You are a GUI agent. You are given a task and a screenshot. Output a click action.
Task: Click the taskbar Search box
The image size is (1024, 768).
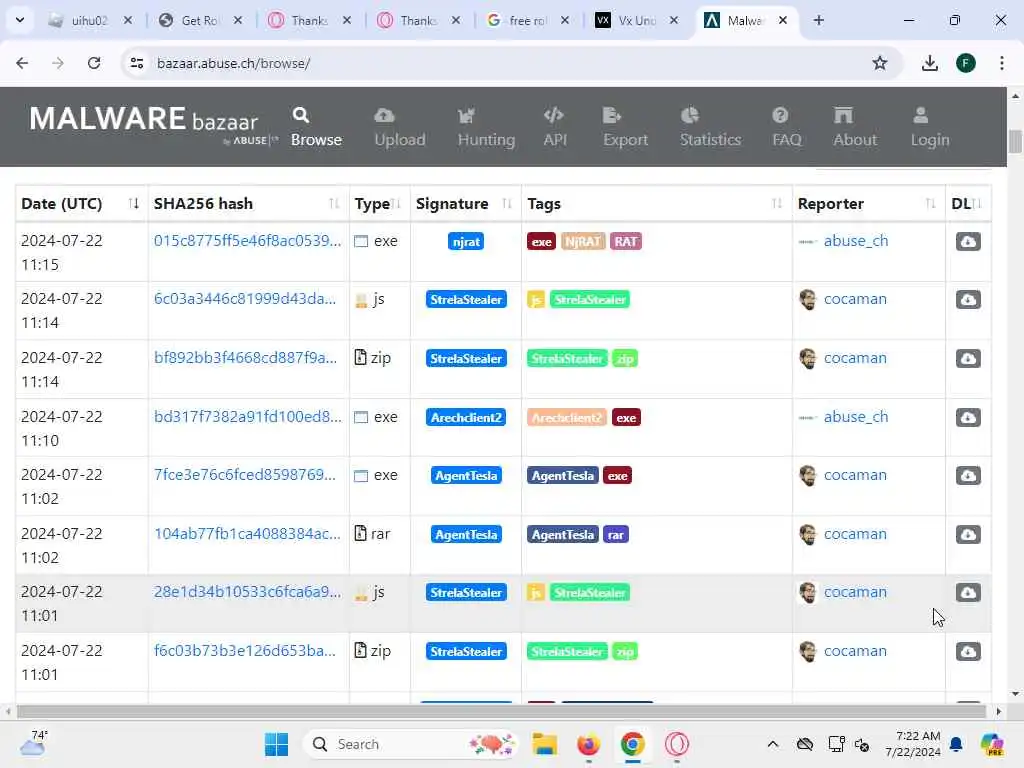[x=411, y=744]
